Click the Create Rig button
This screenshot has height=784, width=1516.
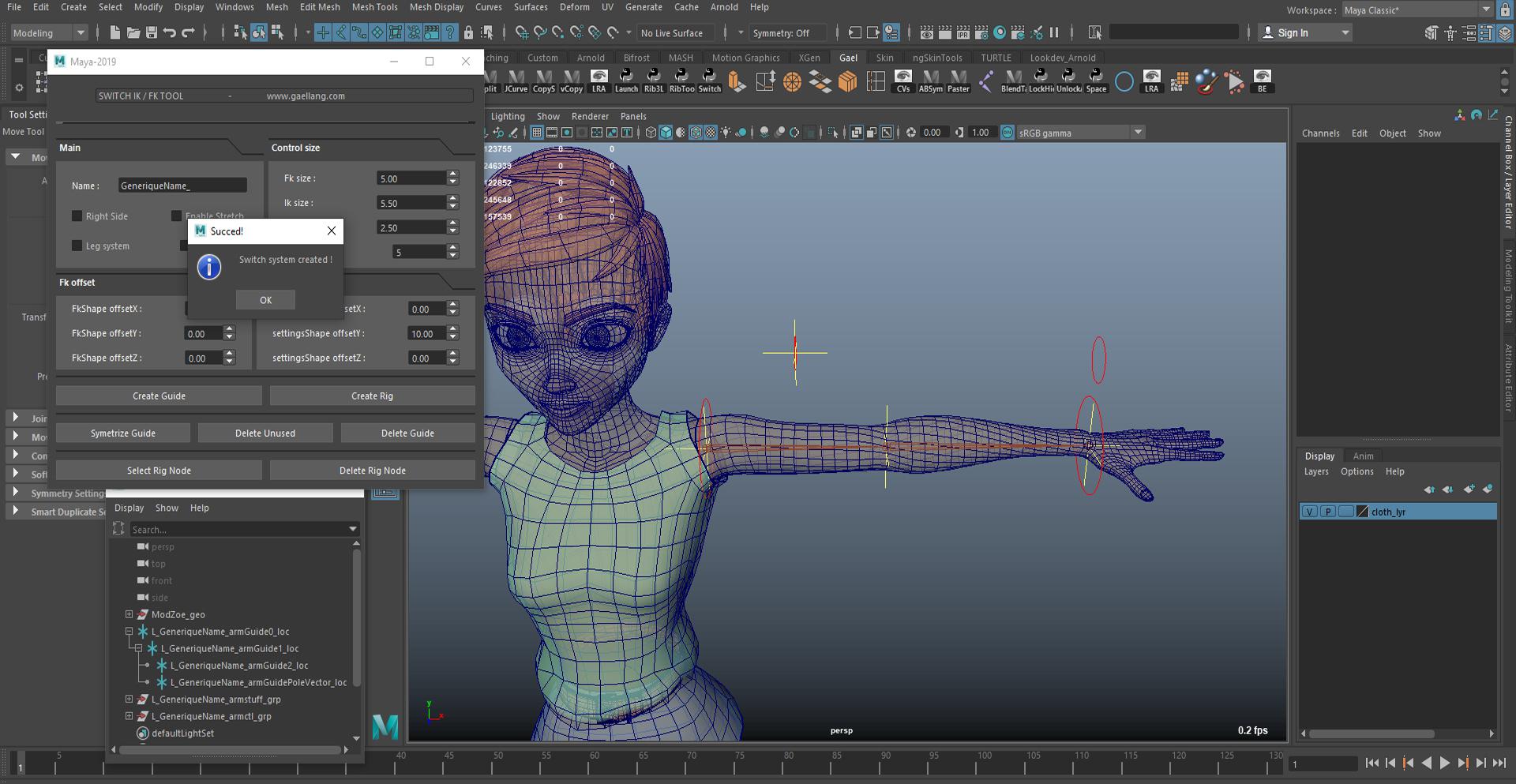click(372, 396)
